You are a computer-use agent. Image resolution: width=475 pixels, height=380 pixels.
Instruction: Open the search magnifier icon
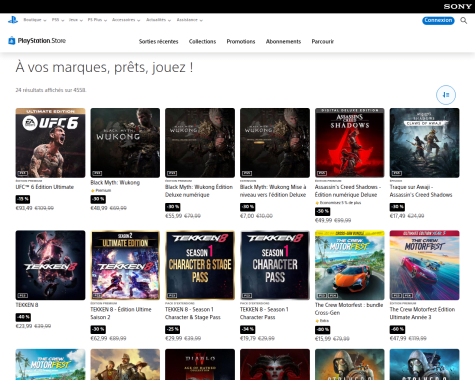[x=463, y=20]
